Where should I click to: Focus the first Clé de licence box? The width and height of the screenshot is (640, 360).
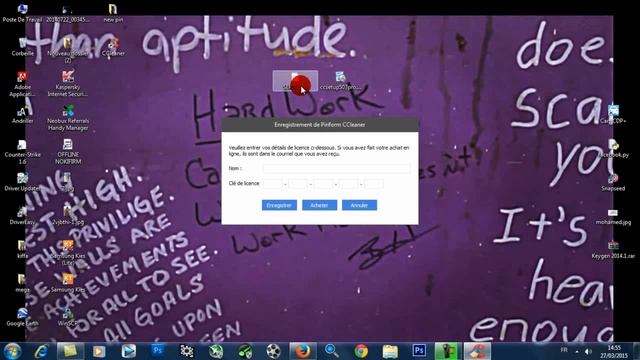click(273, 184)
